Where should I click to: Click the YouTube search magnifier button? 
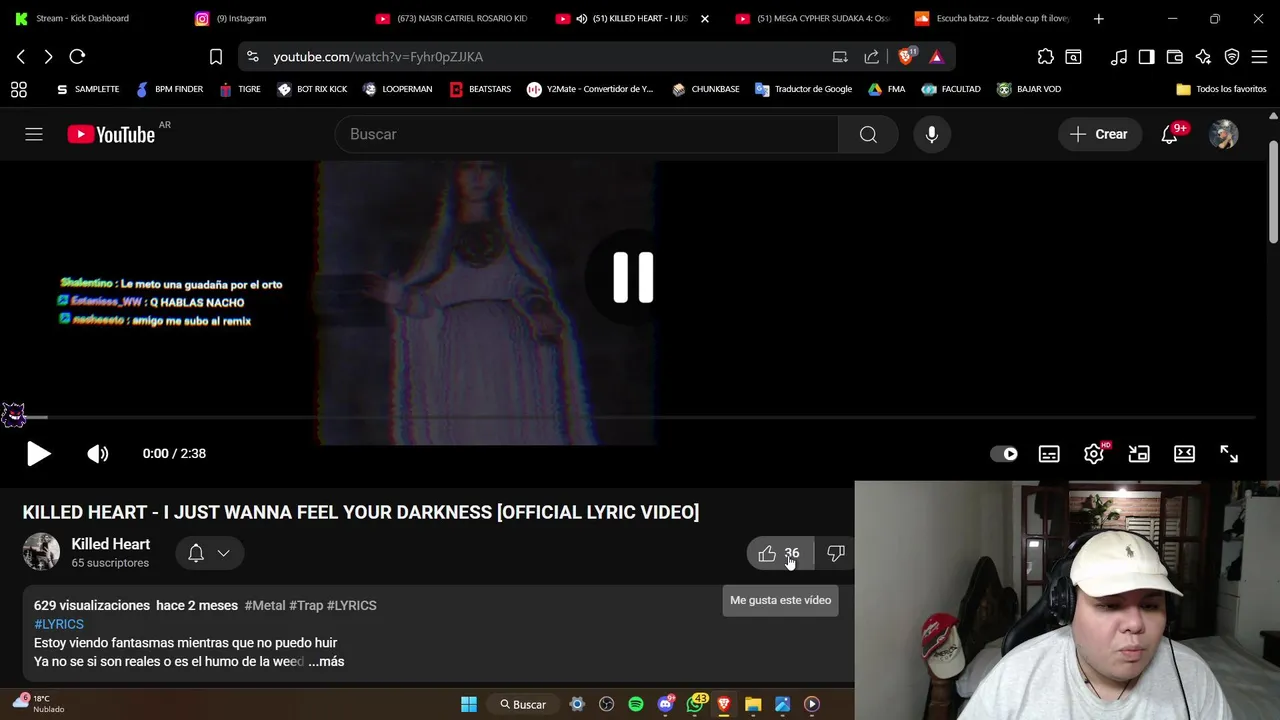tap(868, 134)
